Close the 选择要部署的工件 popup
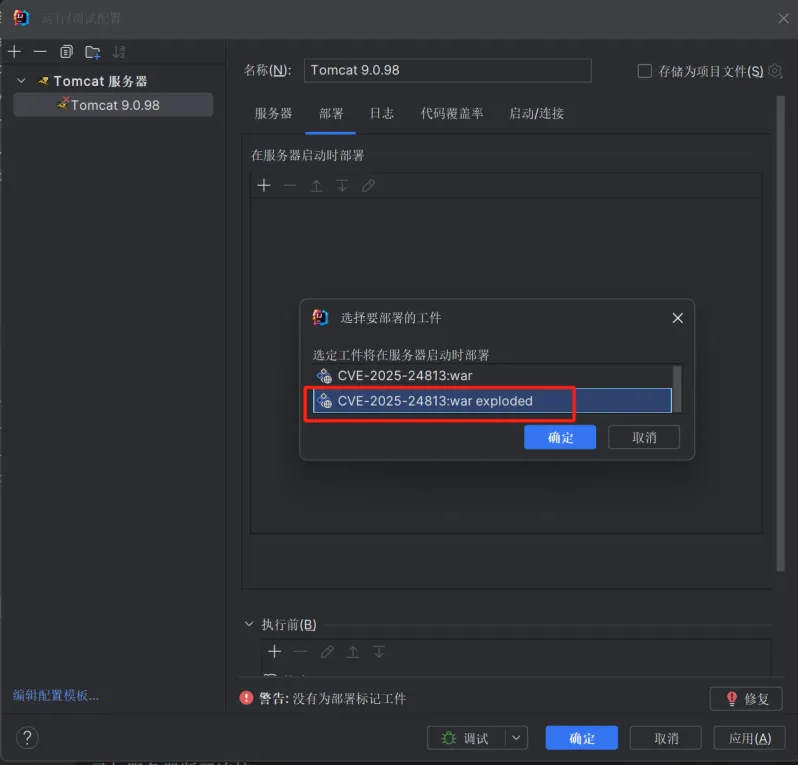Image resolution: width=798 pixels, height=765 pixels. point(677,318)
